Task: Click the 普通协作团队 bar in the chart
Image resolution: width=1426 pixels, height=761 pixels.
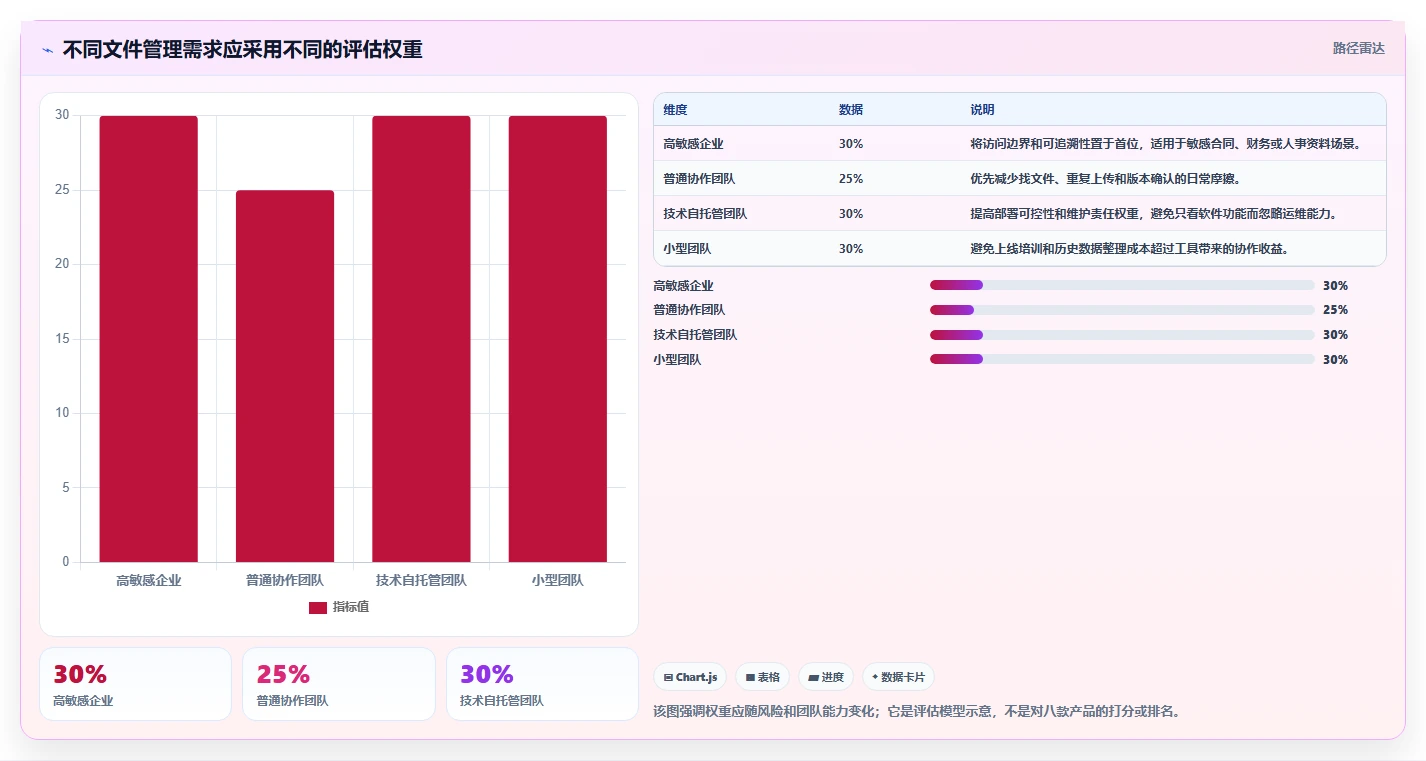Action: coord(285,376)
